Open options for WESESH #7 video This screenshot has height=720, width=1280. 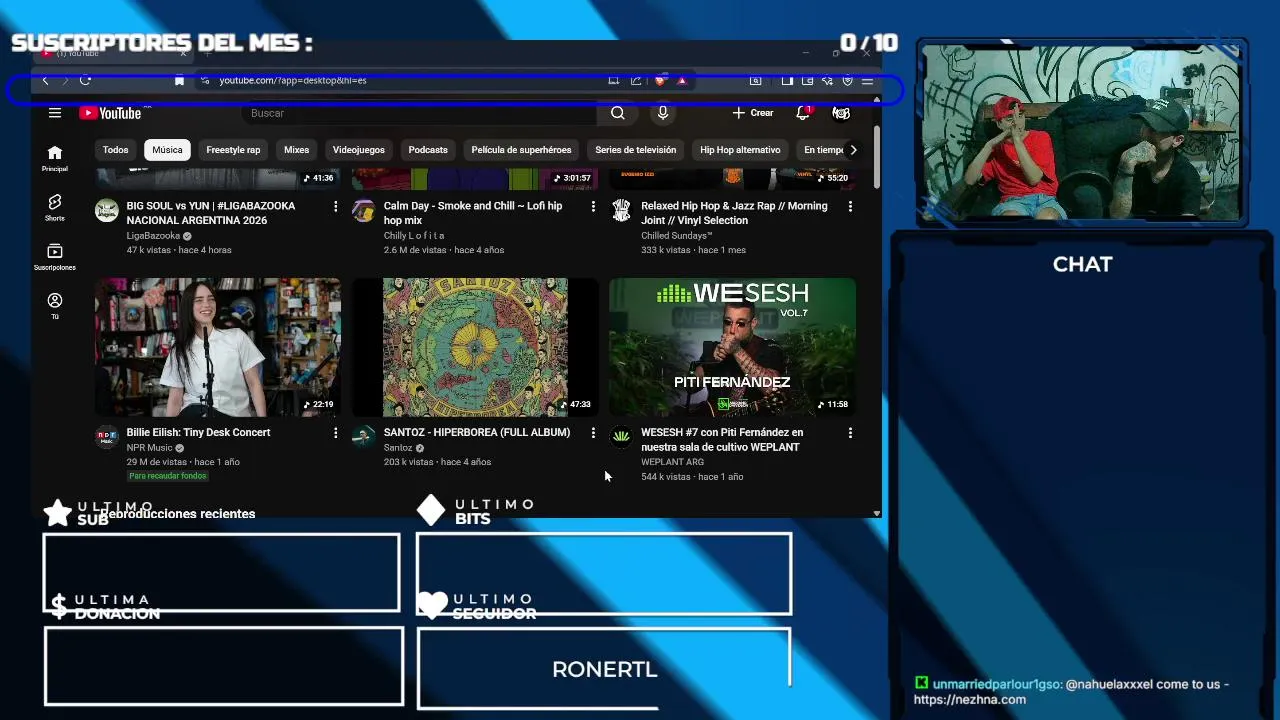pyautogui.click(x=850, y=433)
